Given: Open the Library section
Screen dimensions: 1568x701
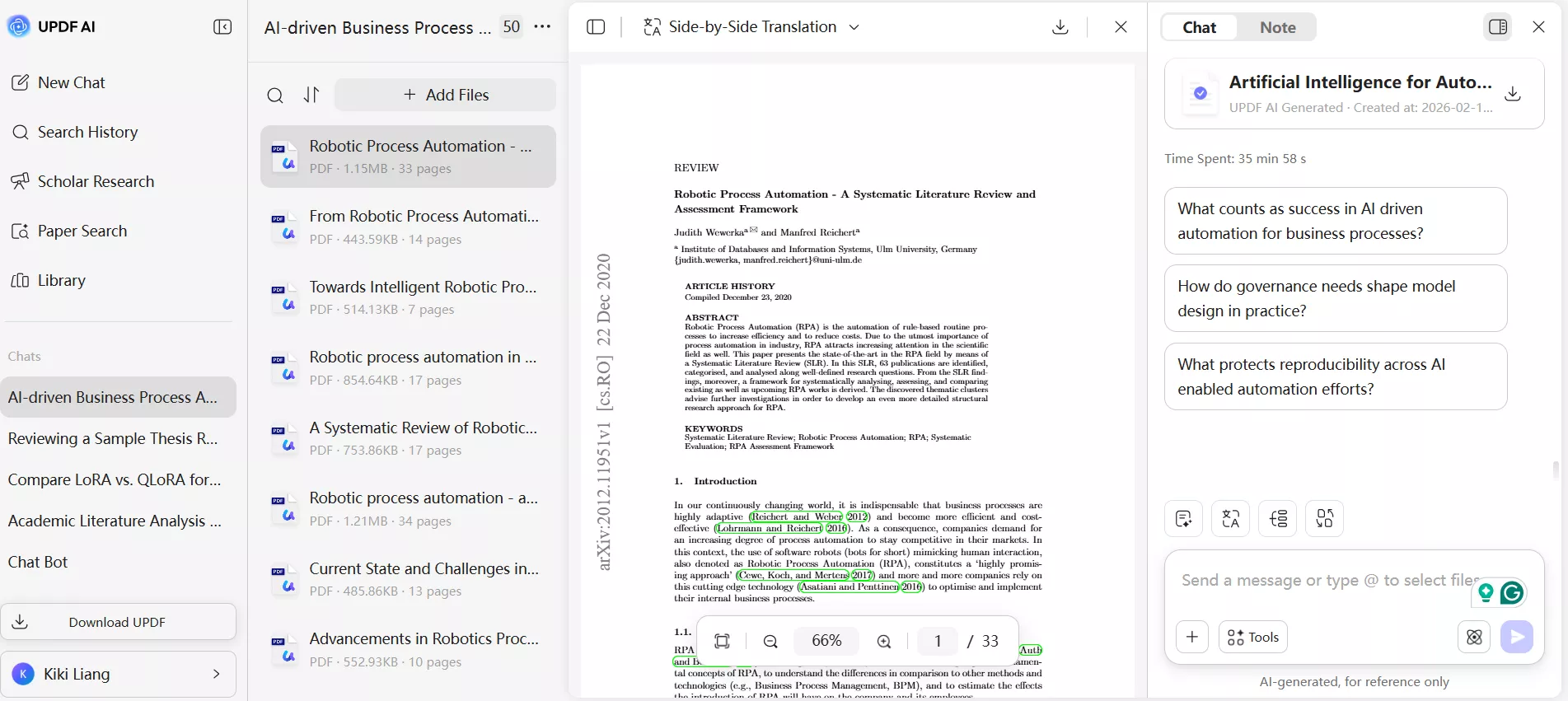Looking at the screenshot, I should tap(48, 280).
